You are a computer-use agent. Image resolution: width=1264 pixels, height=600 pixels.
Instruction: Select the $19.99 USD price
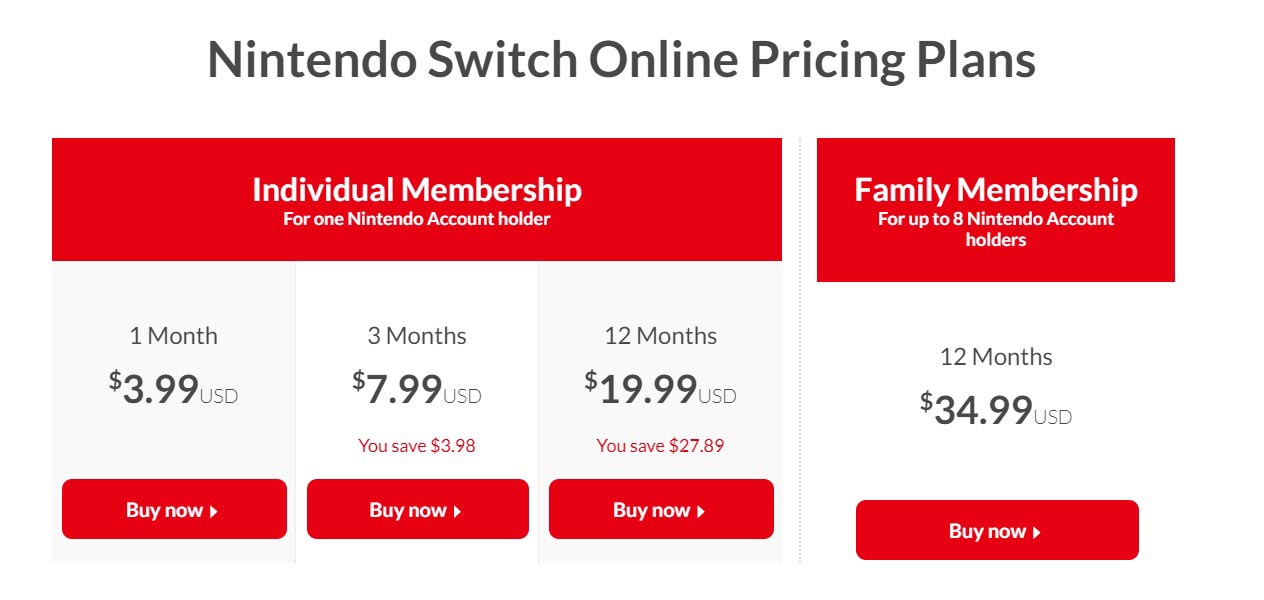tap(660, 388)
